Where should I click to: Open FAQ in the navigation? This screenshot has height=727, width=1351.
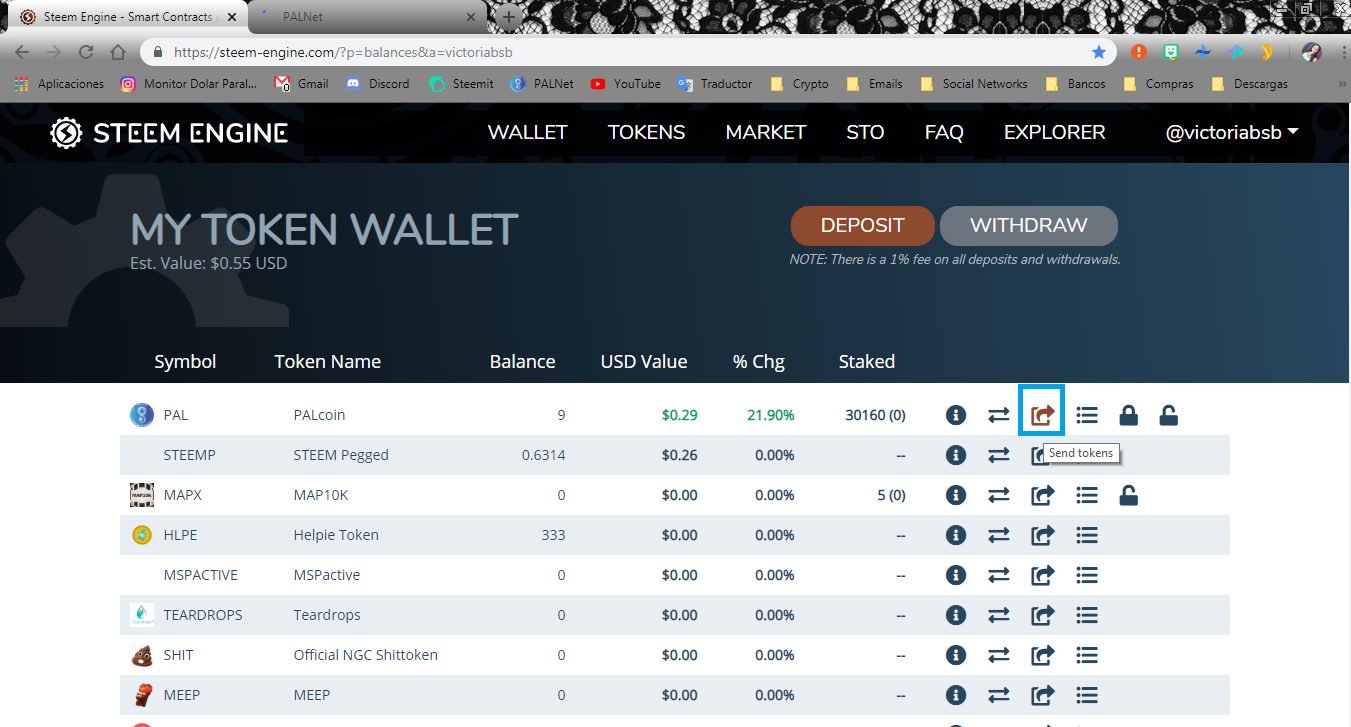tap(944, 132)
